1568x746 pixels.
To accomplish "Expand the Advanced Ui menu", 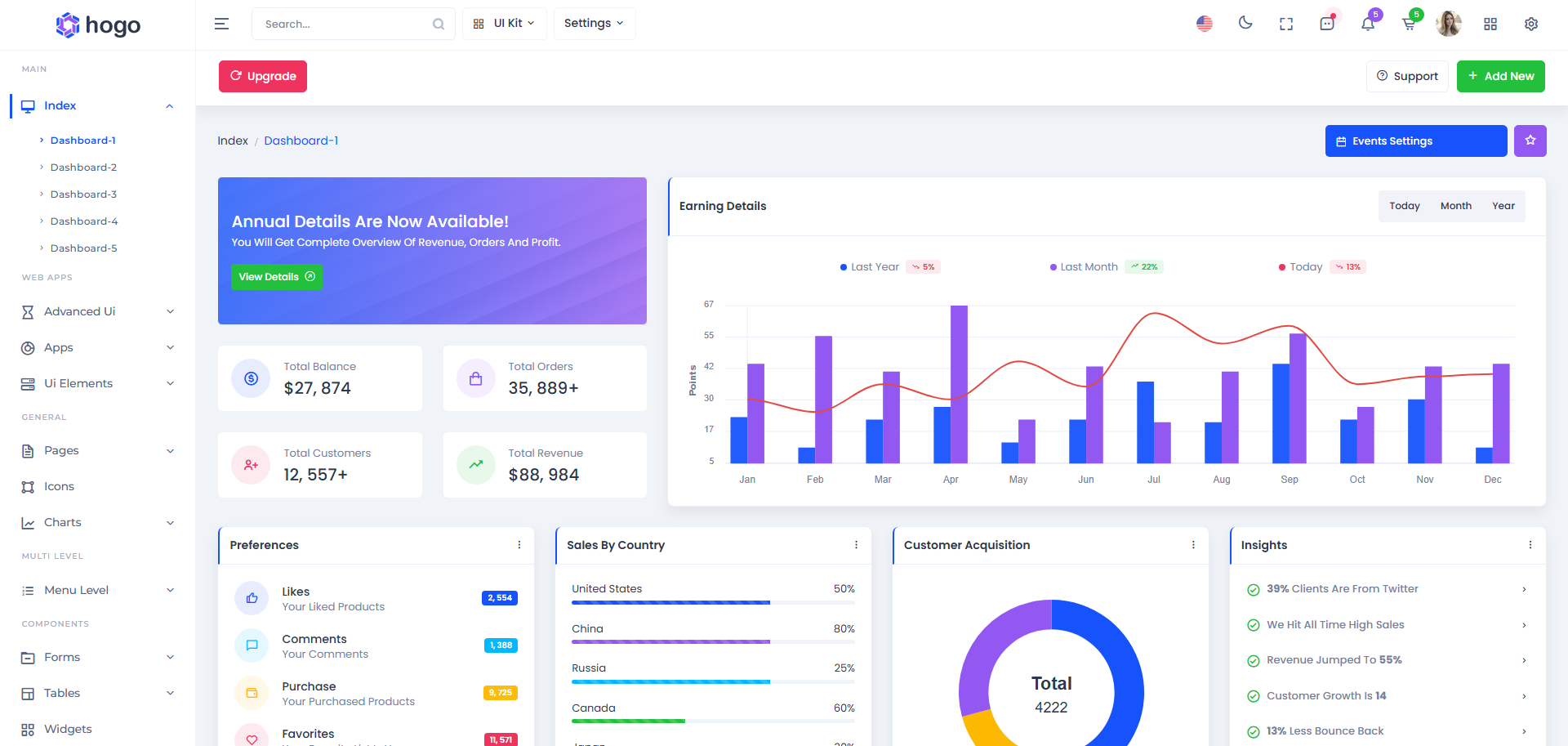I will 98,311.
